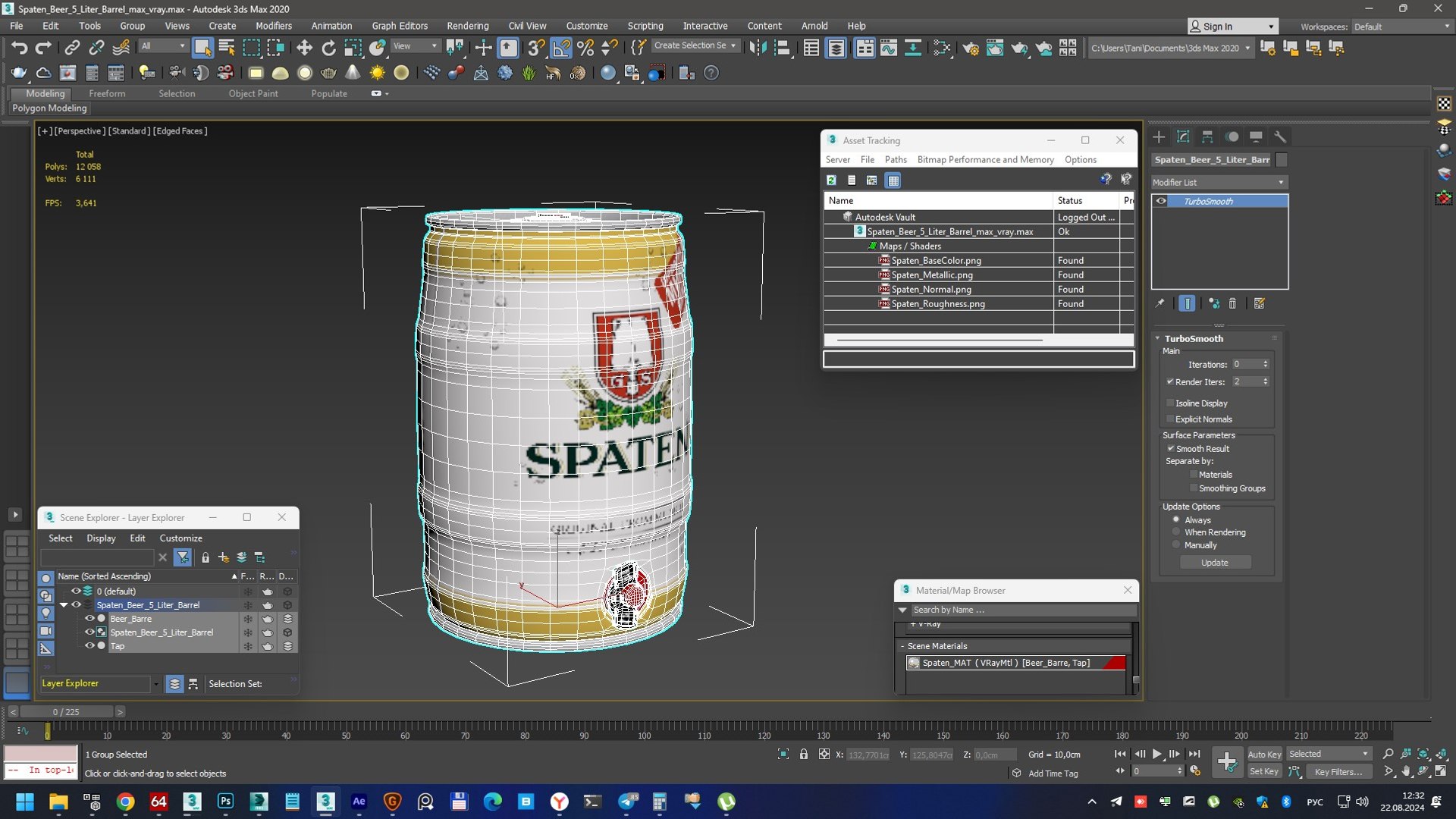Click the object color swatch
Screen dimensions: 1456x819
coord(1282,160)
